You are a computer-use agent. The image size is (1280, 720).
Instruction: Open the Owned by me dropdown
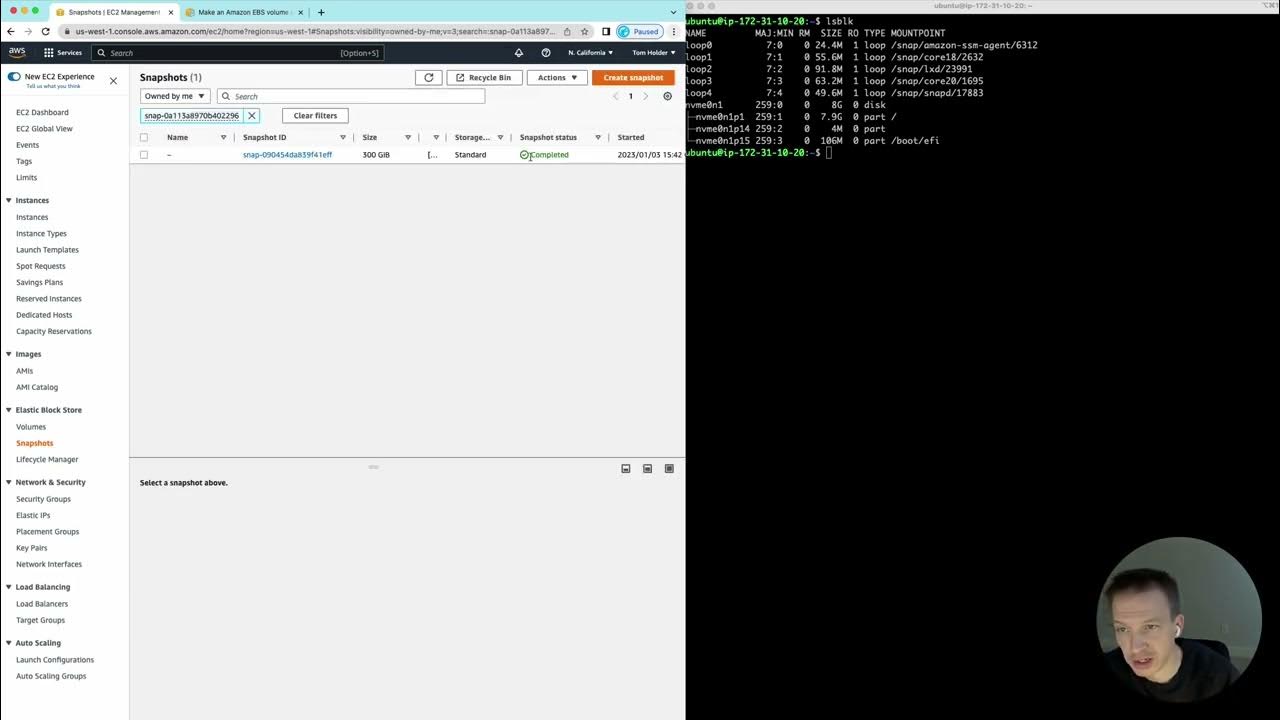(174, 96)
